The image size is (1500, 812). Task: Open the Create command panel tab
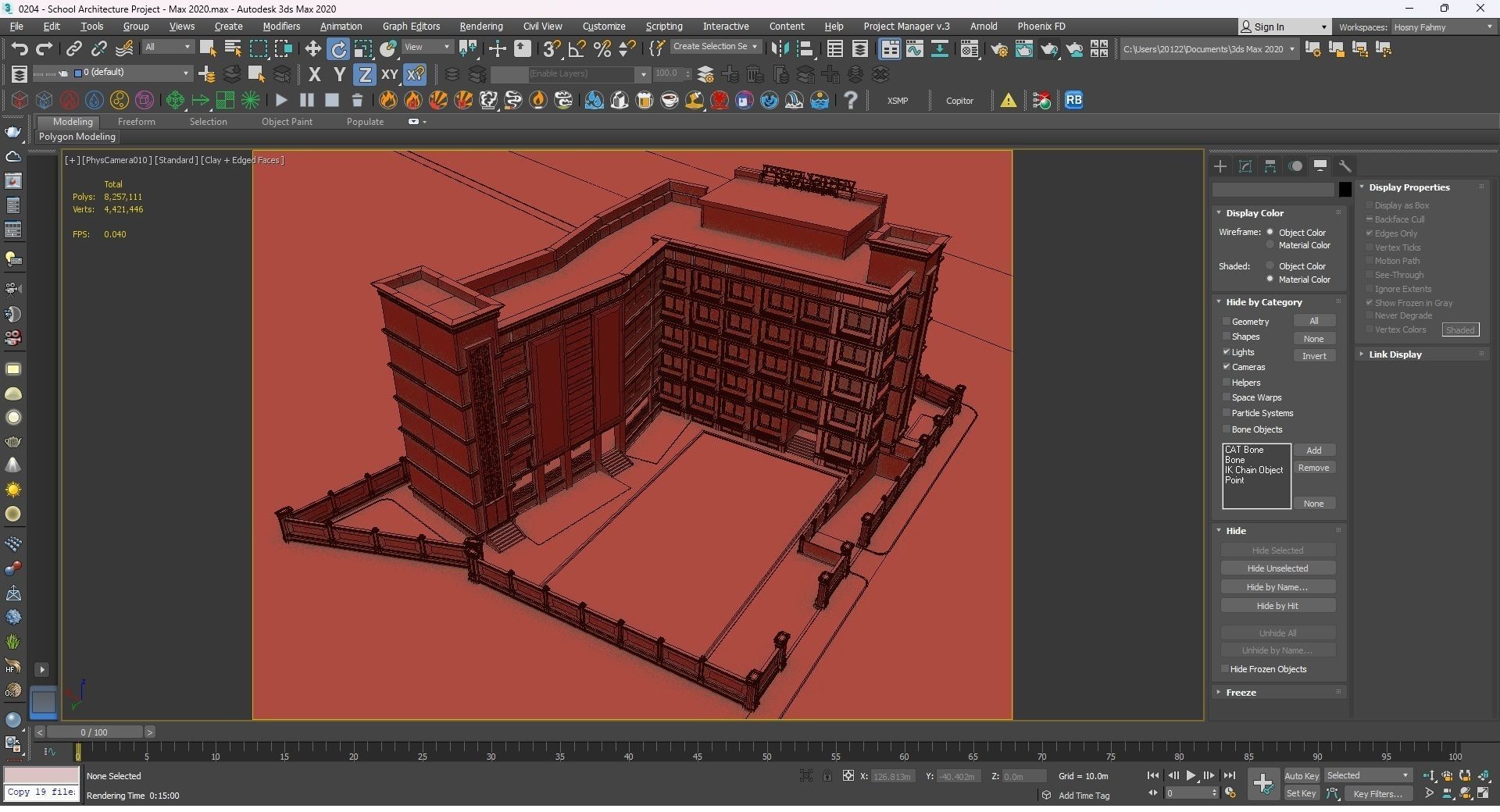(x=1220, y=166)
